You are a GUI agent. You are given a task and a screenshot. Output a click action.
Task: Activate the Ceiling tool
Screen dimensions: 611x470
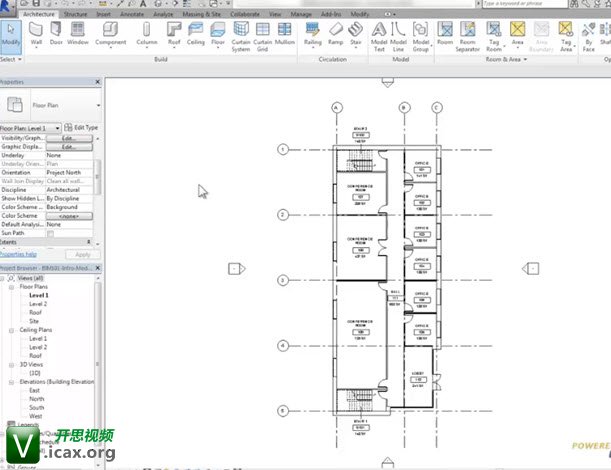196,34
